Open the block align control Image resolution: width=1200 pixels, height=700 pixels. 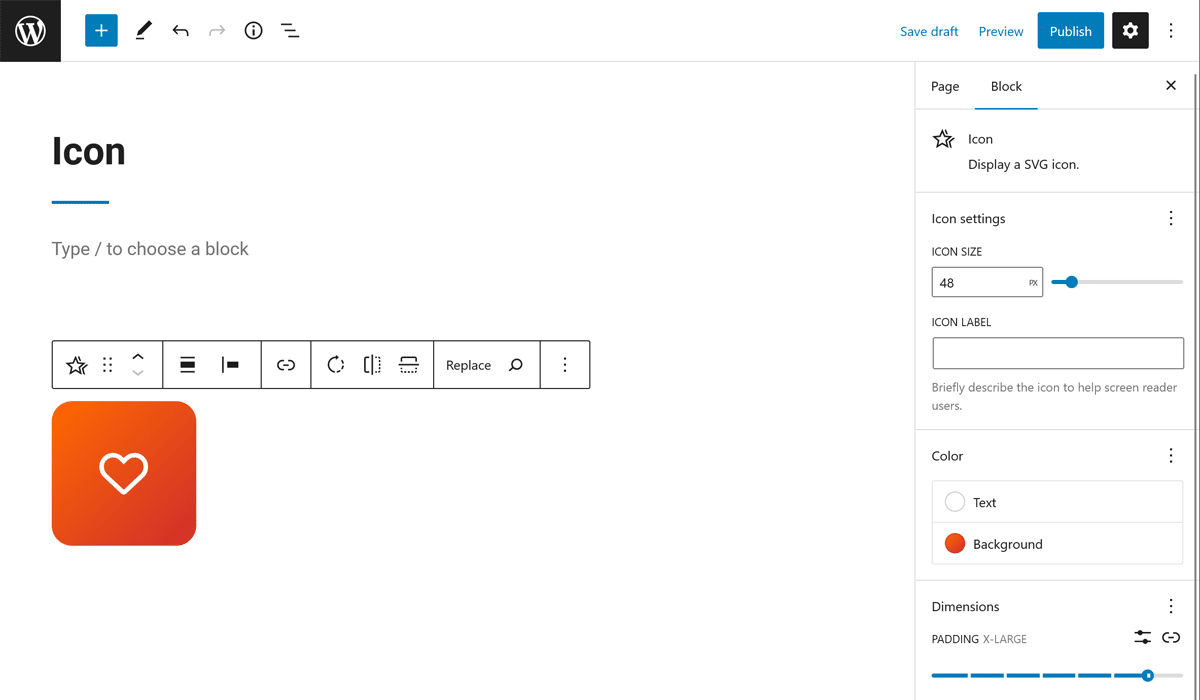(x=187, y=365)
